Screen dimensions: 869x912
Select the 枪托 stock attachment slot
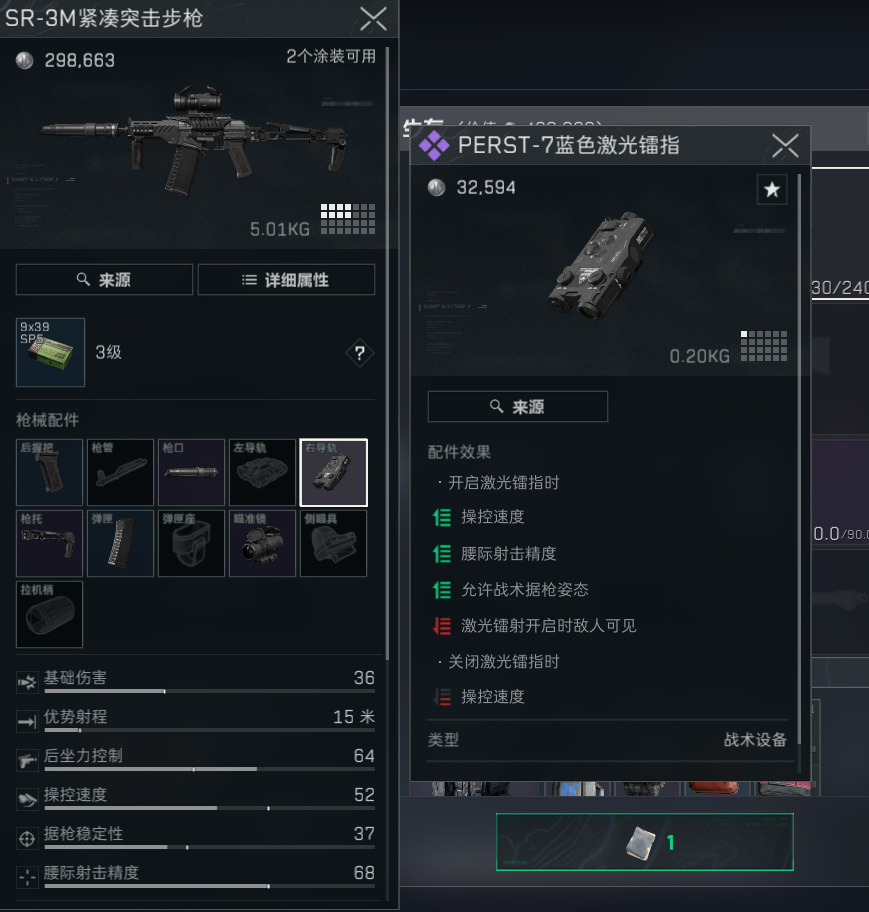[49, 543]
